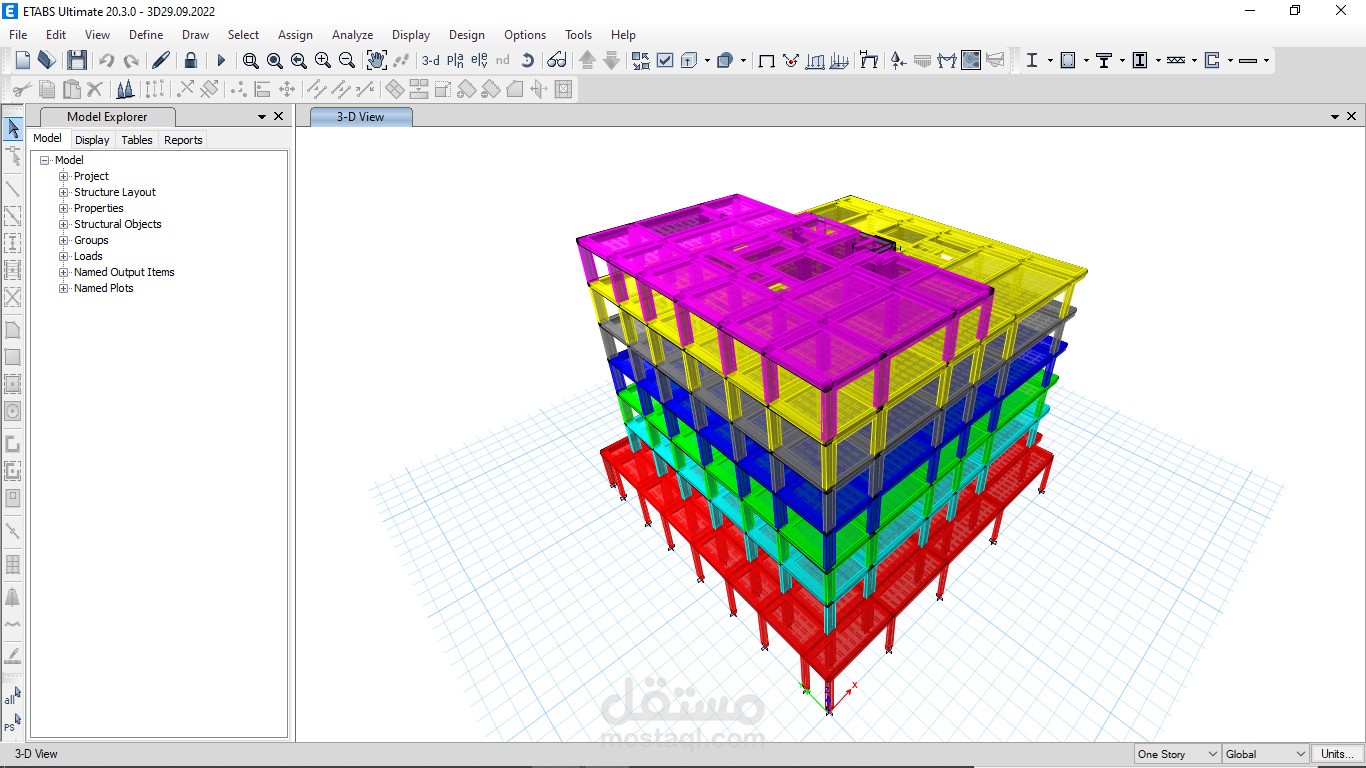Image resolution: width=1366 pixels, height=768 pixels.
Task: Set the 3-d view button
Action: pos(431,60)
